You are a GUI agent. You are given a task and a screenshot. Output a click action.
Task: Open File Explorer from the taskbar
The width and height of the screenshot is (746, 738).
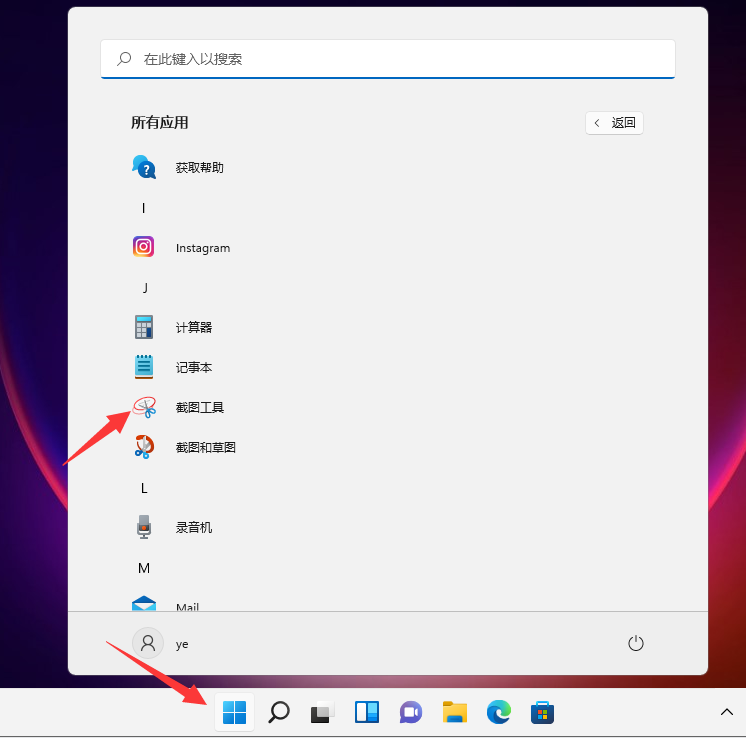coord(455,712)
